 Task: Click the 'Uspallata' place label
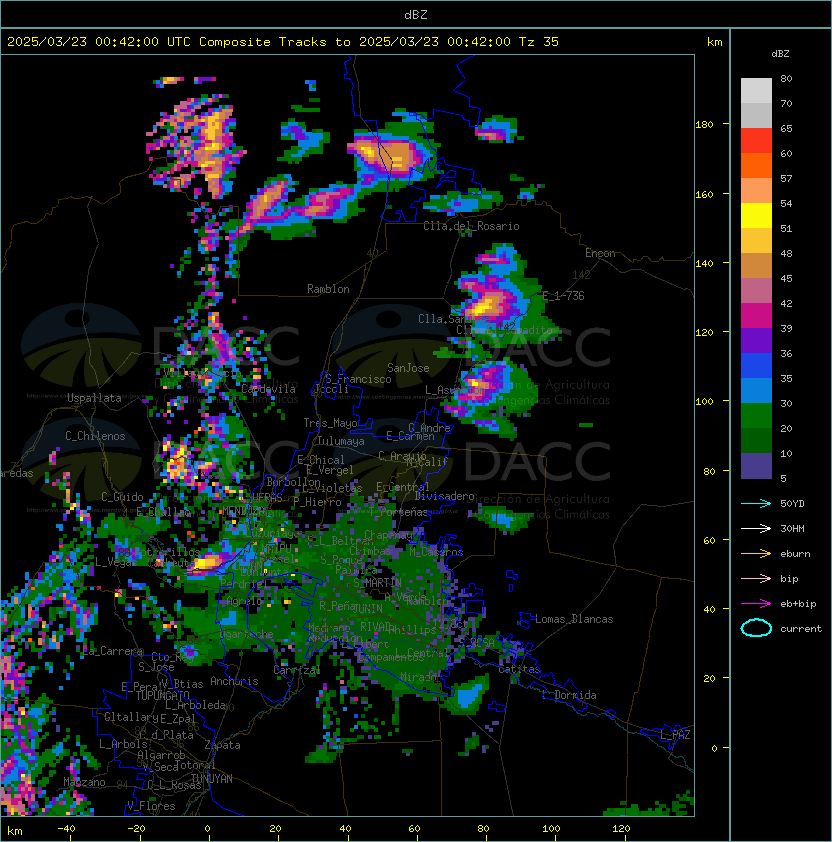tap(94, 398)
